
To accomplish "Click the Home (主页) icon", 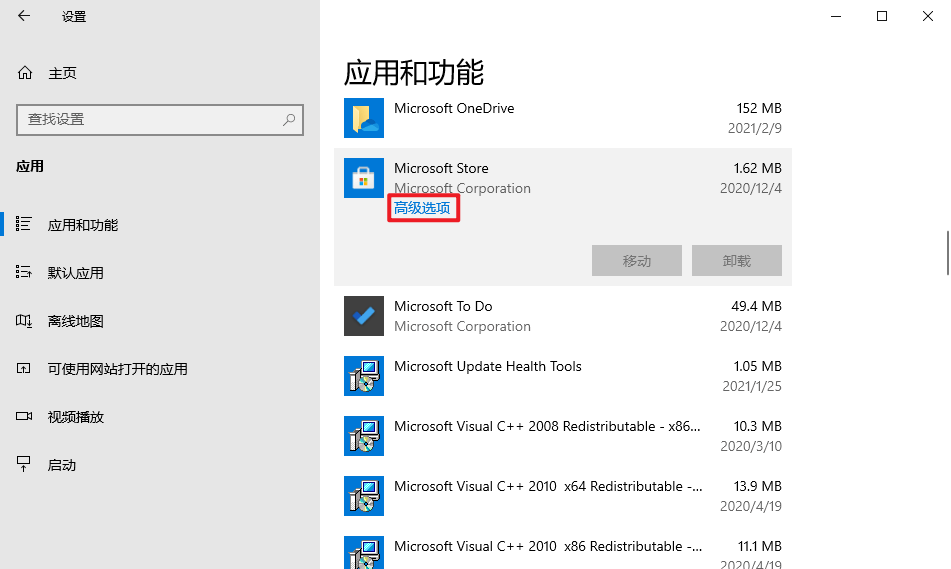I will pyautogui.click(x=25, y=73).
